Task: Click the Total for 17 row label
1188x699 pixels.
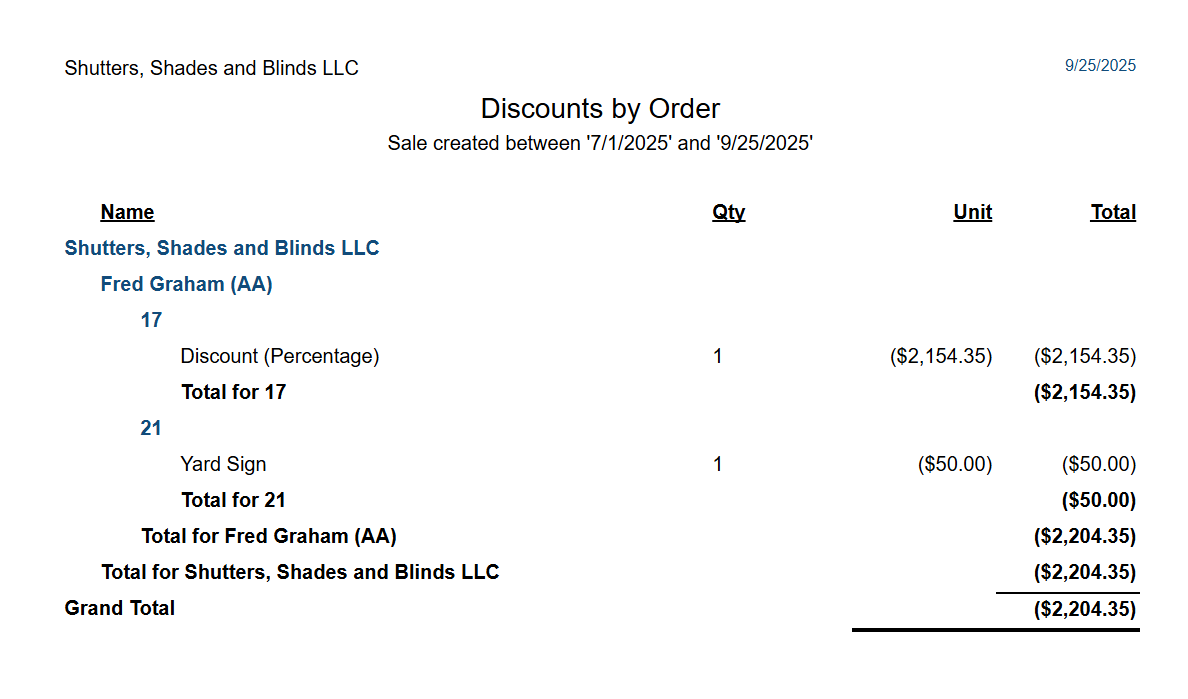Action: [x=233, y=392]
